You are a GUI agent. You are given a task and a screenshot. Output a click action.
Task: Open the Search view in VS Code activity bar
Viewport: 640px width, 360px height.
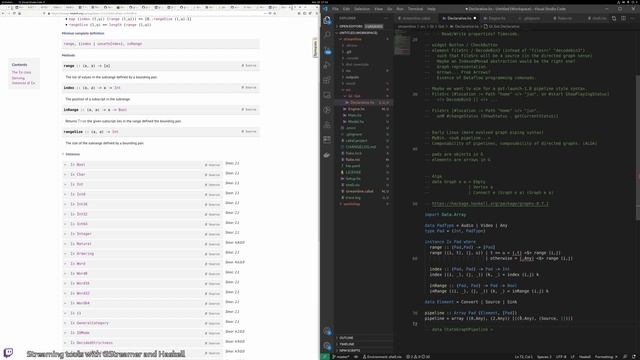point(327,35)
